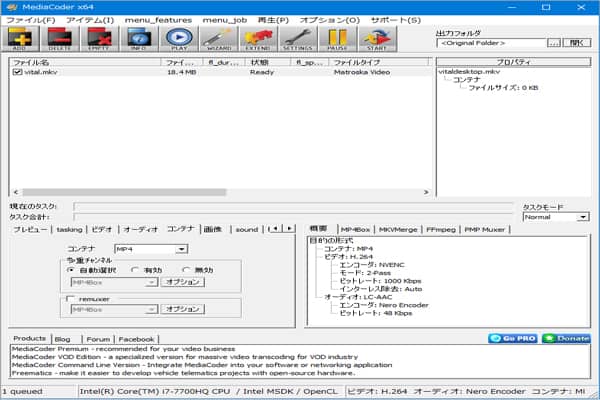Viewport: 600px width, 400px height.
Task: Switch to the プレビュー tab
Action: [x=30, y=229]
